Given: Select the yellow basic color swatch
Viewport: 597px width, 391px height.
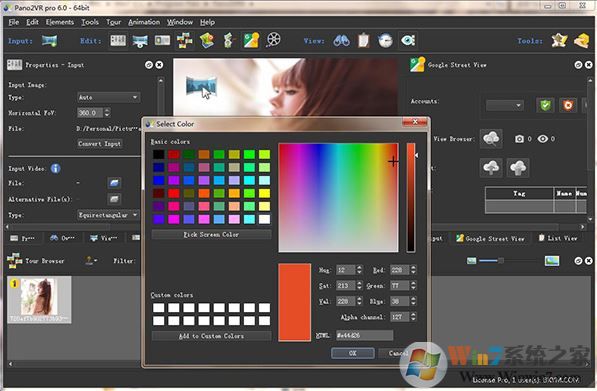Looking at the screenshot, I should click(x=264, y=193).
